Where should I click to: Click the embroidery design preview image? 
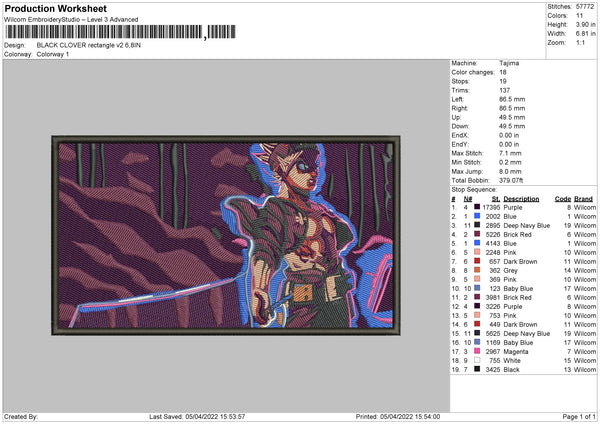(x=226, y=235)
